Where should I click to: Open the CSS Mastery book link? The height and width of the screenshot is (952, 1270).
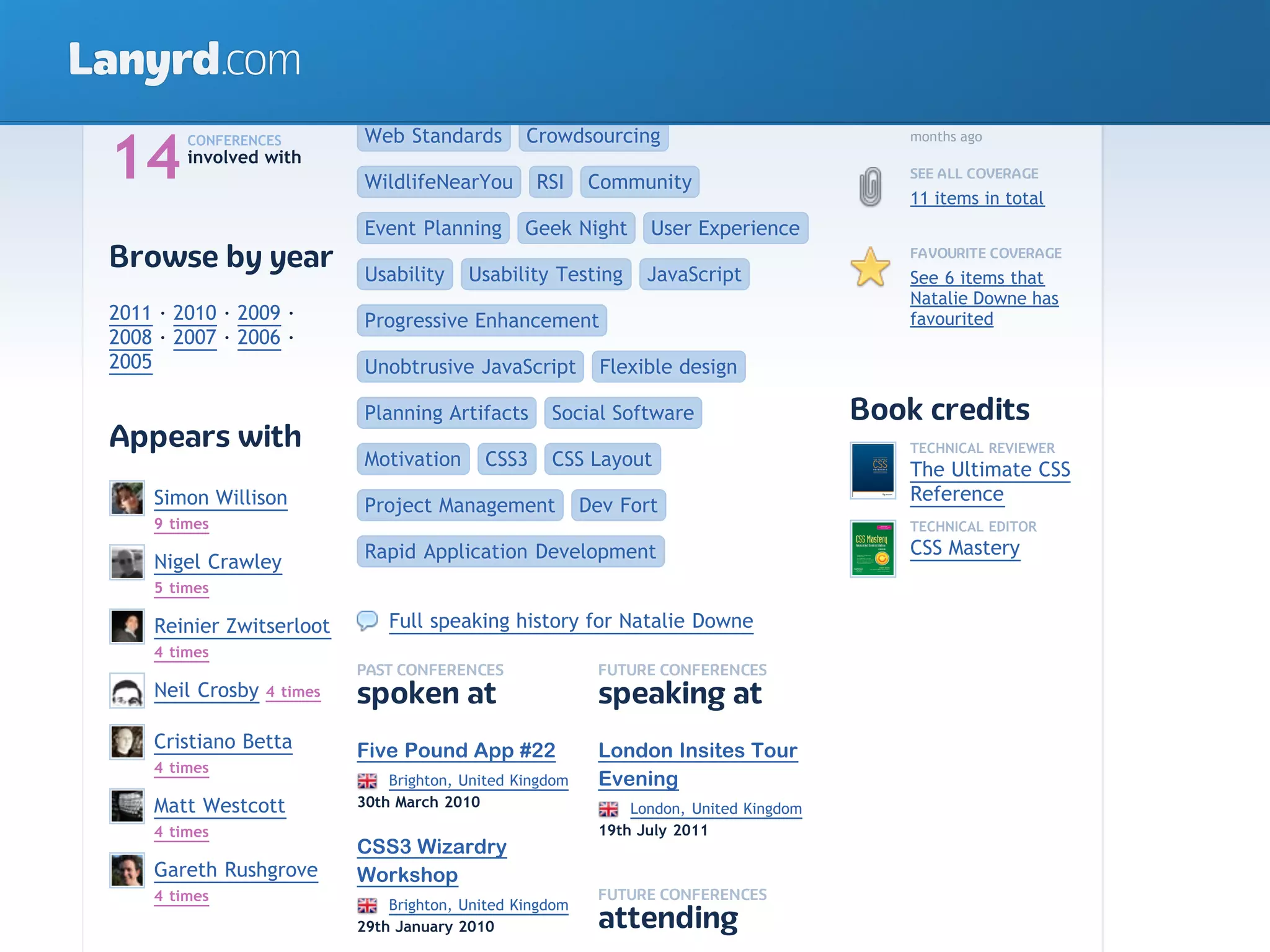(965, 549)
